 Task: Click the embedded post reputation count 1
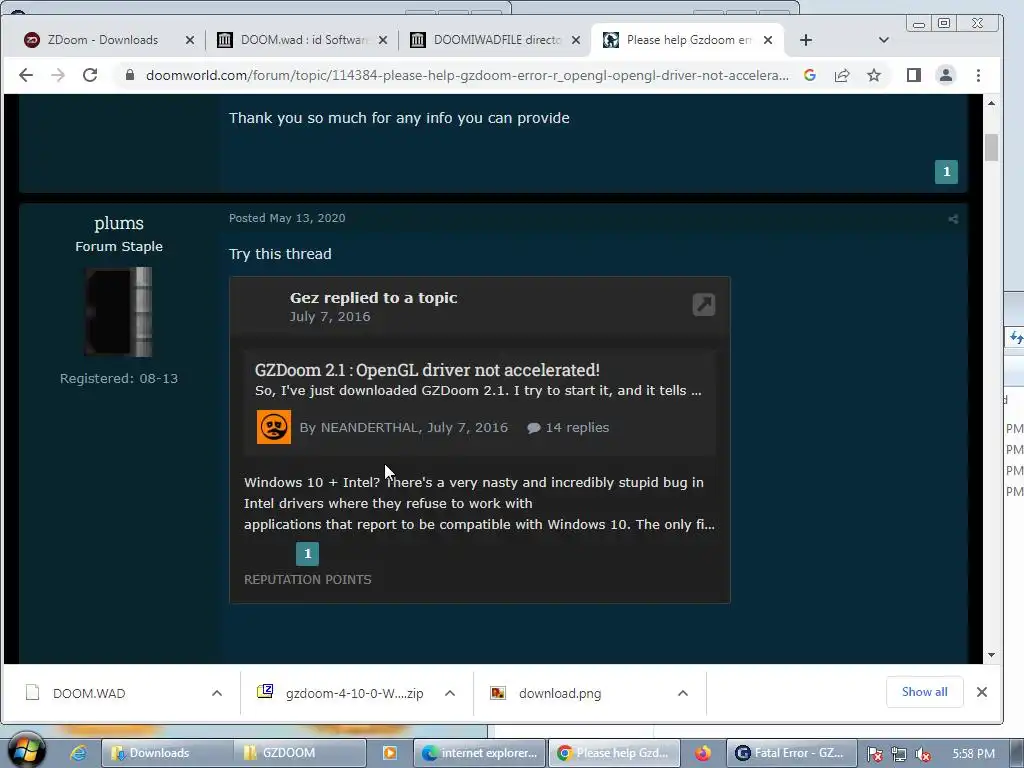pos(308,553)
